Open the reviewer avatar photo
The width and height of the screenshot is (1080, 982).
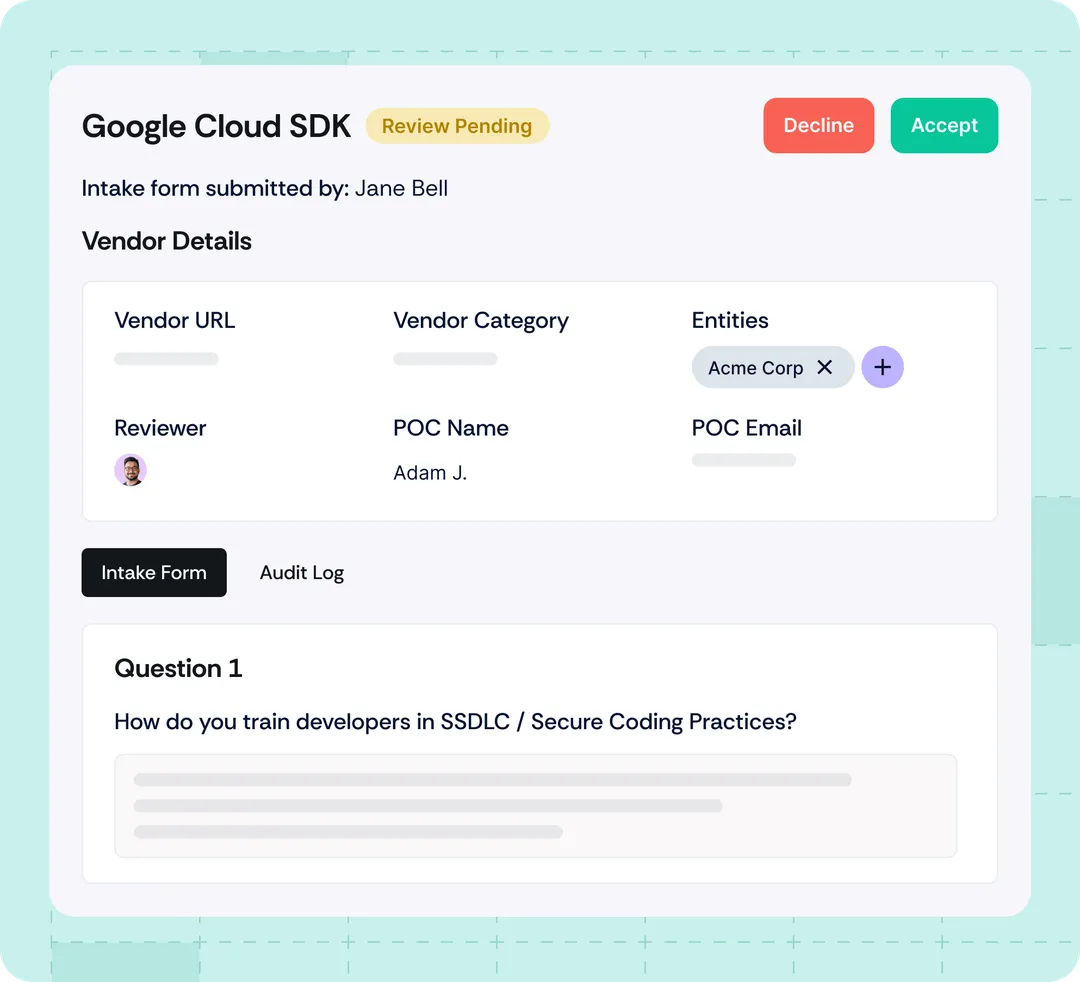[x=130, y=470]
